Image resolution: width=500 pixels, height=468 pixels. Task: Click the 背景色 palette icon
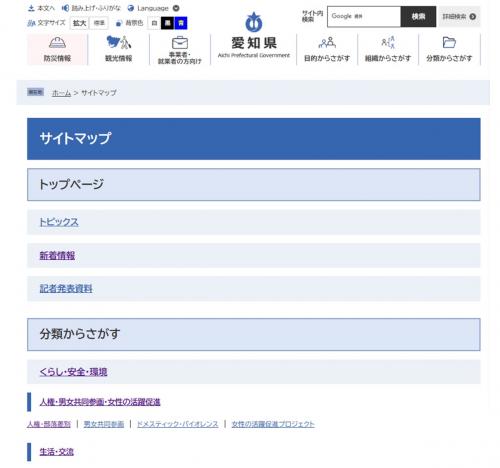(x=119, y=23)
